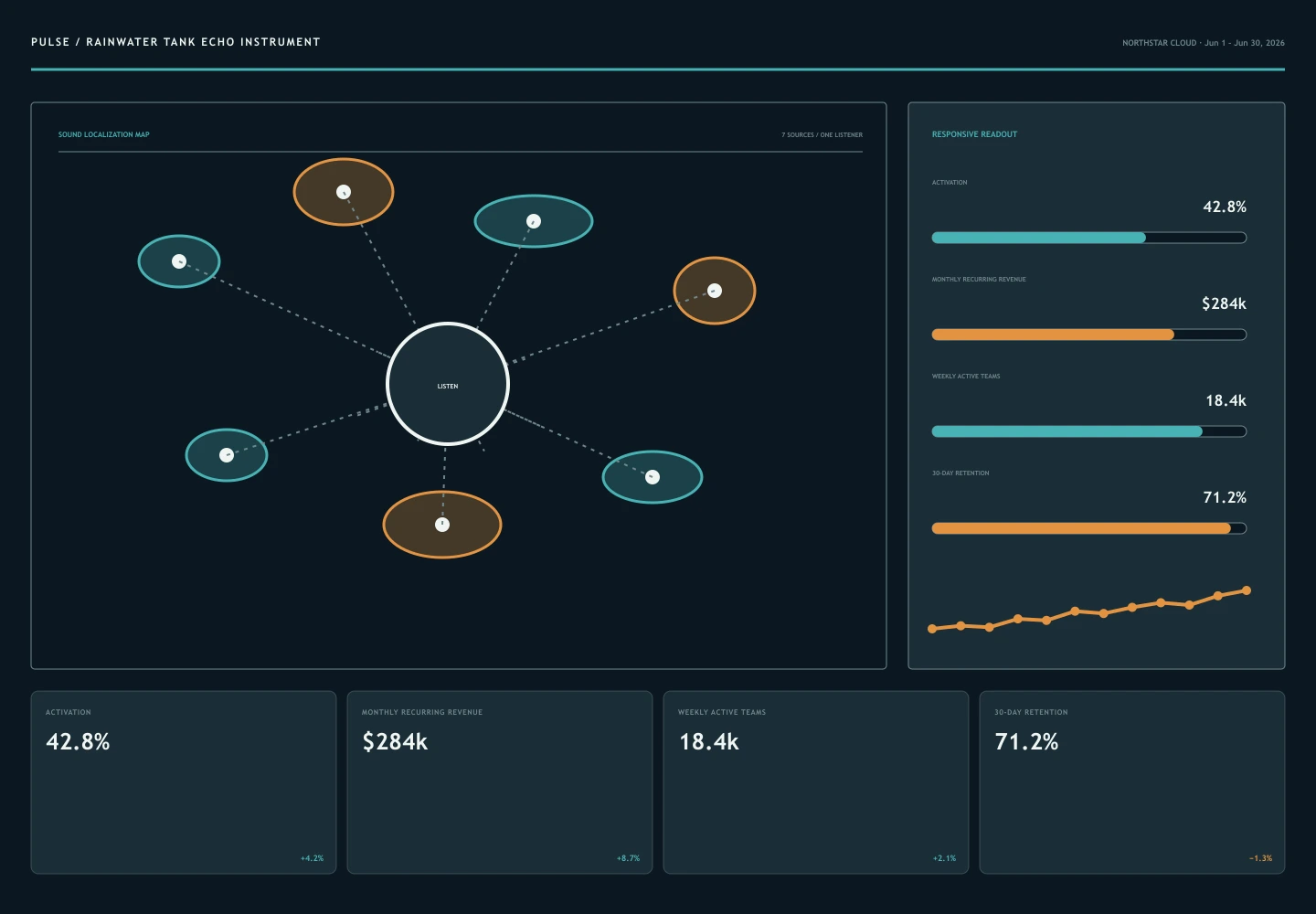1316x914 pixels.
Task: Click the Monthly Recurring Revenue progress bar
Action: (1089, 335)
